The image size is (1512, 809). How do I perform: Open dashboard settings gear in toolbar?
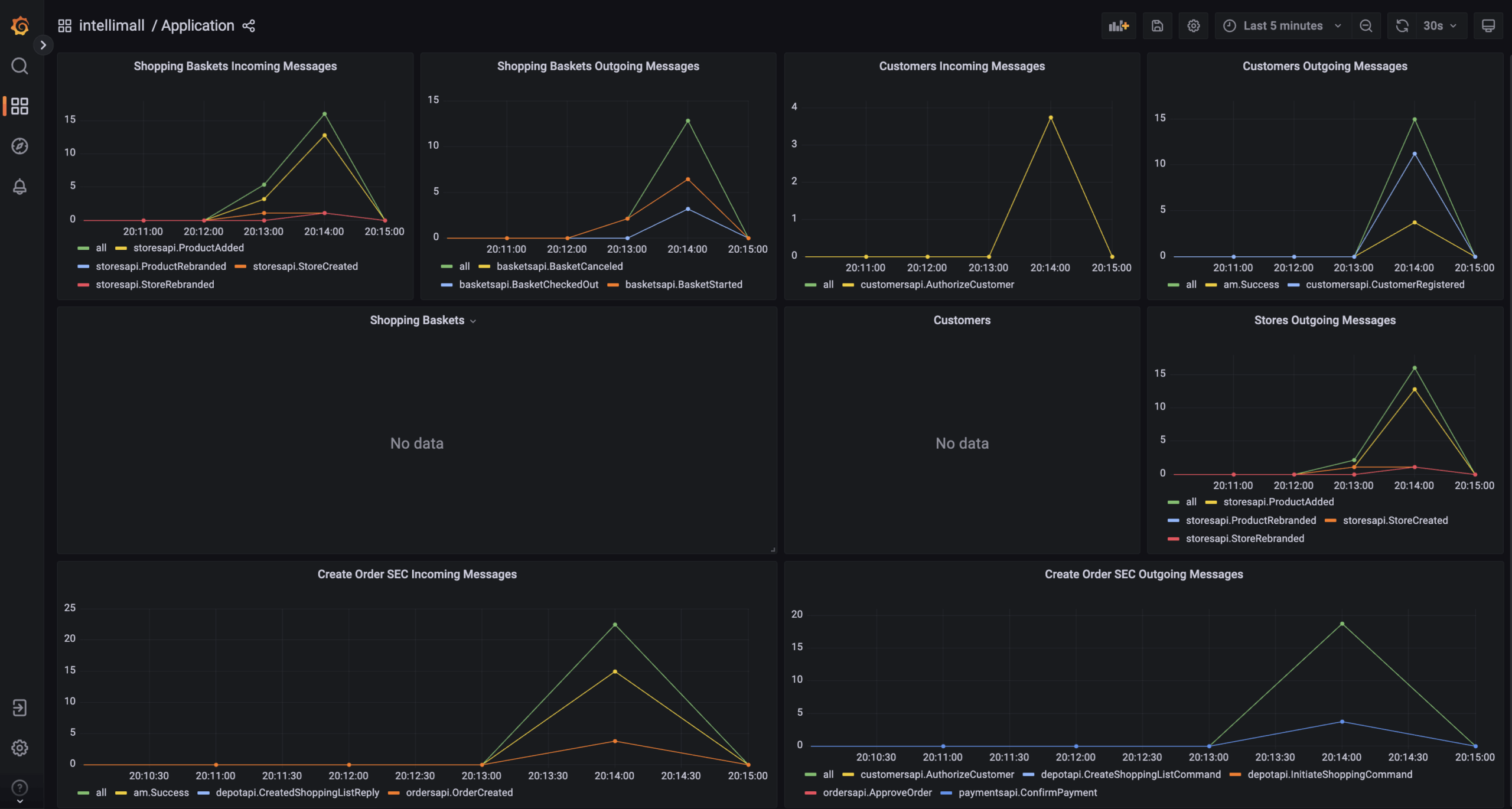tap(1193, 26)
